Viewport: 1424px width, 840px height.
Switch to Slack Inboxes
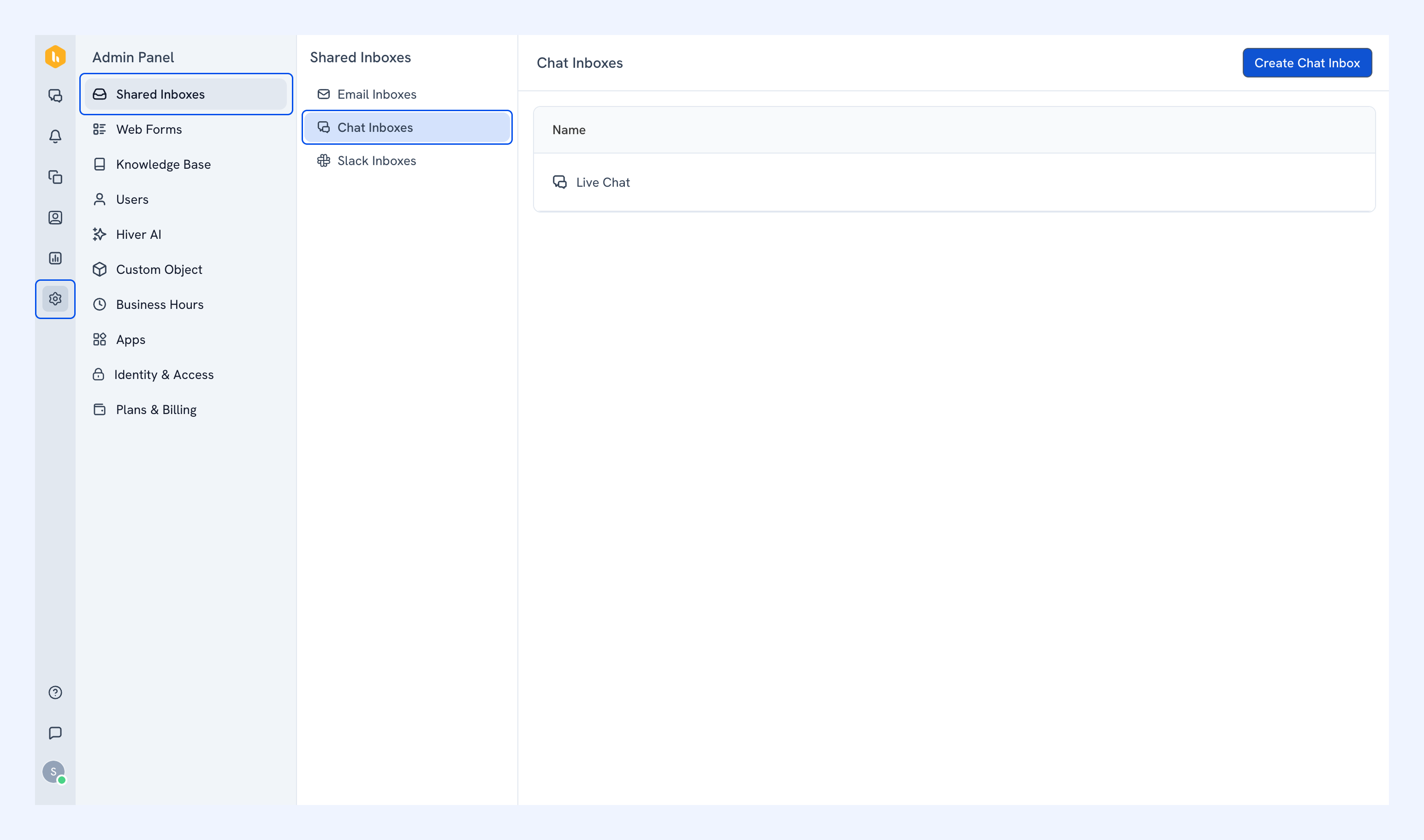point(407,161)
